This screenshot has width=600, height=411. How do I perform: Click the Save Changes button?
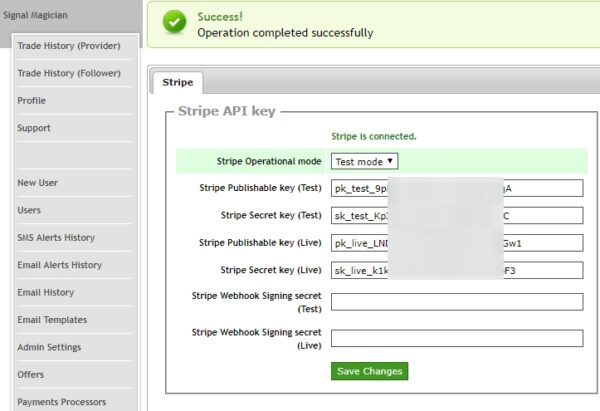369,371
